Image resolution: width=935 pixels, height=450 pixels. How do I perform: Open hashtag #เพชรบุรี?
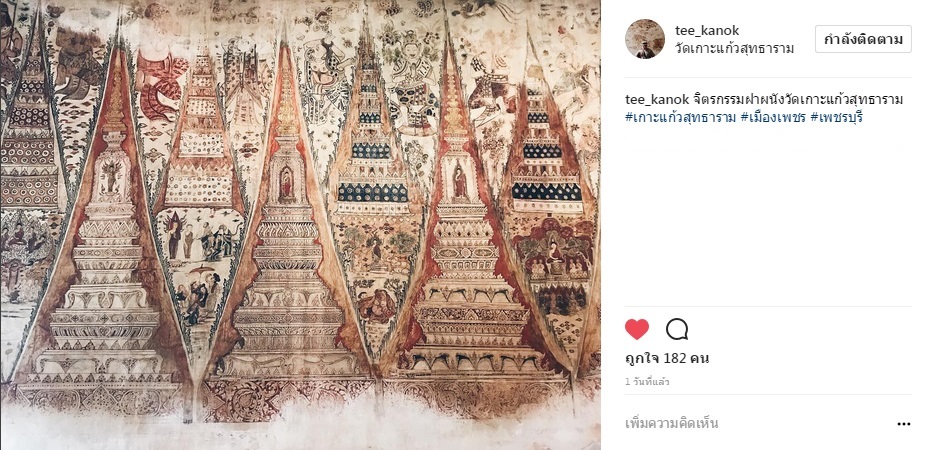point(828,117)
